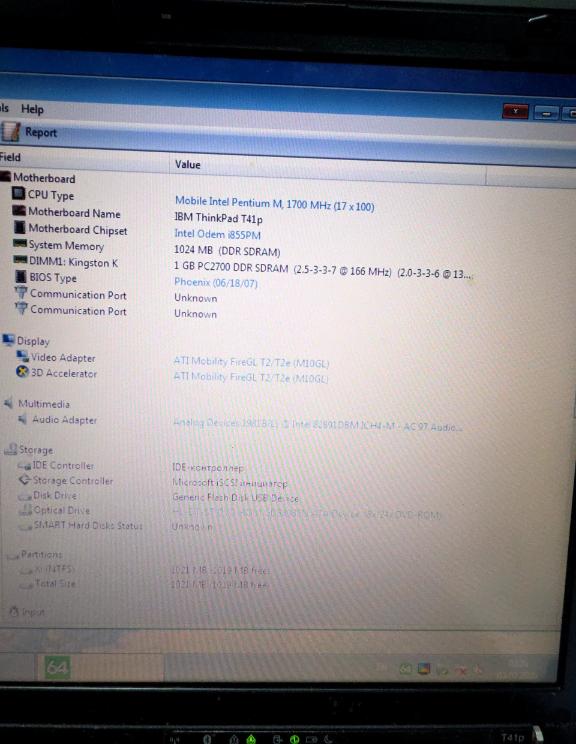Select the Display section heading
The height and width of the screenshot is (744, 576).
click(x=33, y=341)
